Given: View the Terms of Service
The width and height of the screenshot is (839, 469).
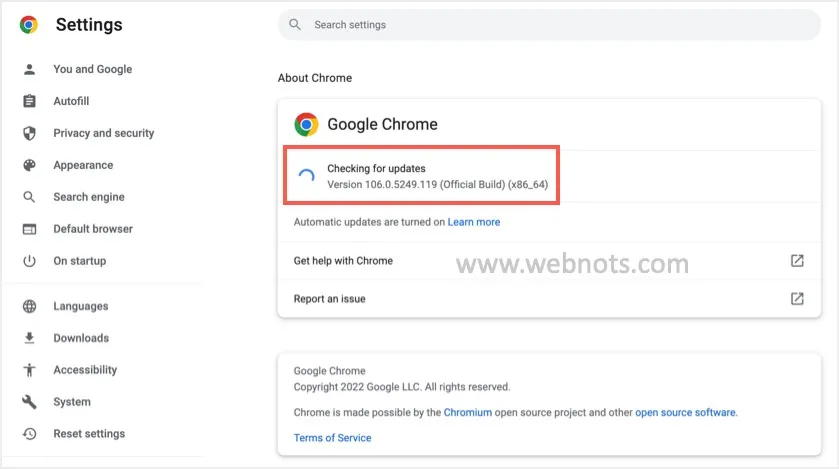Looking at the screenshot, I should tap(332, 437).
